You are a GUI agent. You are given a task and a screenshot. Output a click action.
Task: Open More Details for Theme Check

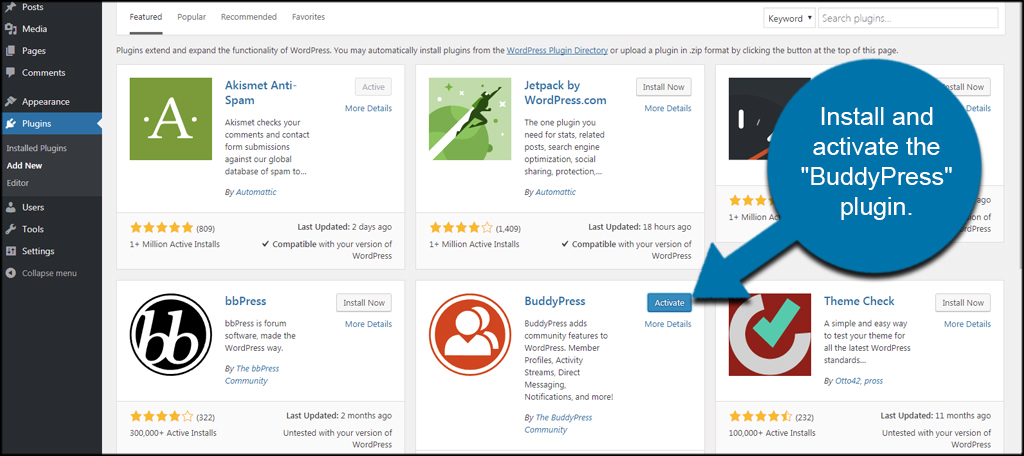967,324
